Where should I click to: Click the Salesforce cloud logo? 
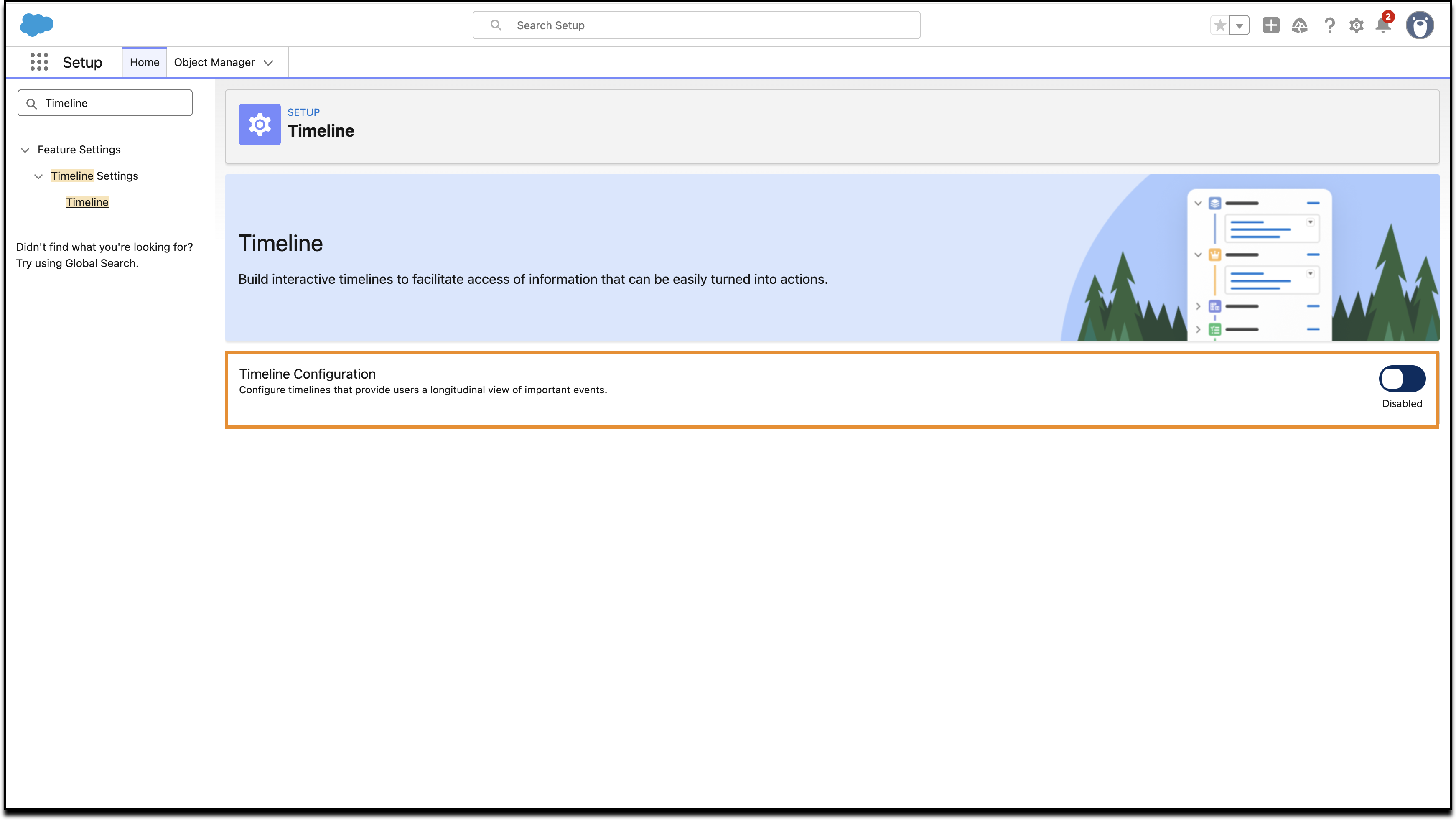pos(37,25)
